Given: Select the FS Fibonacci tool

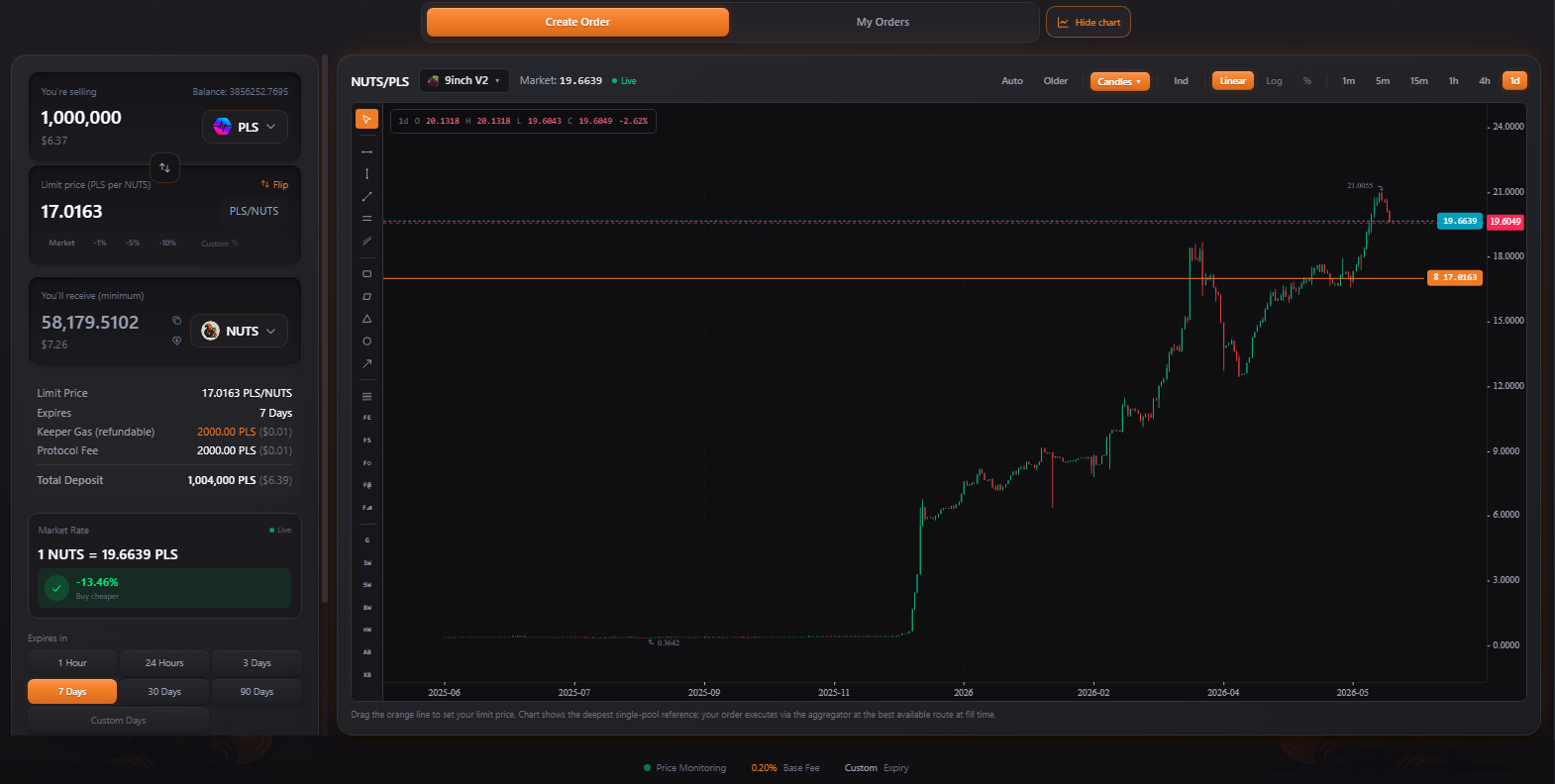Looking at the screenshot, I should [x=366, y=441].
